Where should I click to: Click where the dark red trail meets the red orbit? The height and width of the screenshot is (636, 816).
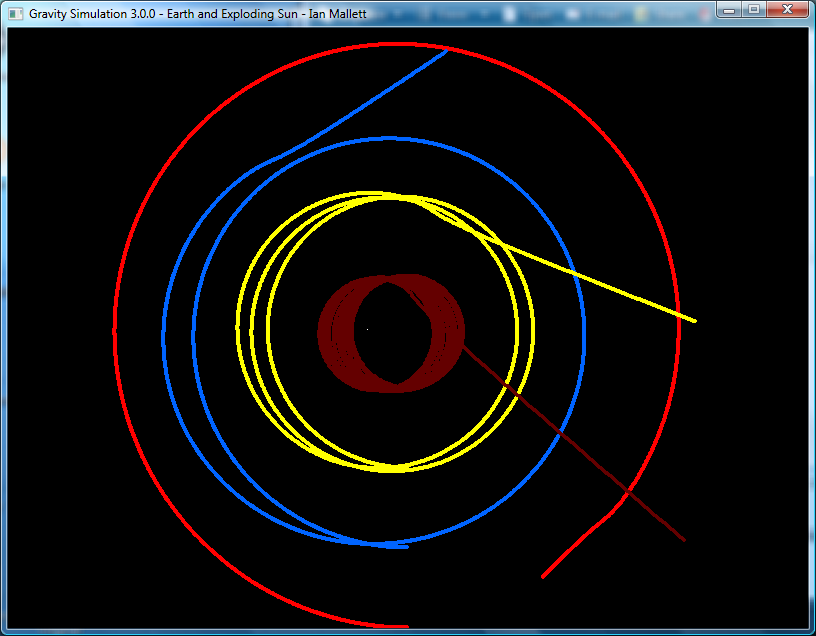coord(627,491)
